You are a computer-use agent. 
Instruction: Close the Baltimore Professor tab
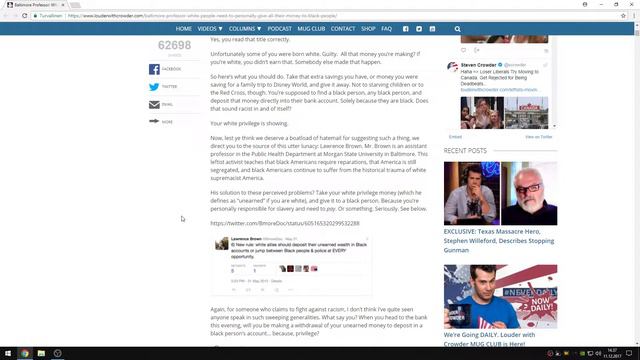pyautogui.click(x=63, y=5)
